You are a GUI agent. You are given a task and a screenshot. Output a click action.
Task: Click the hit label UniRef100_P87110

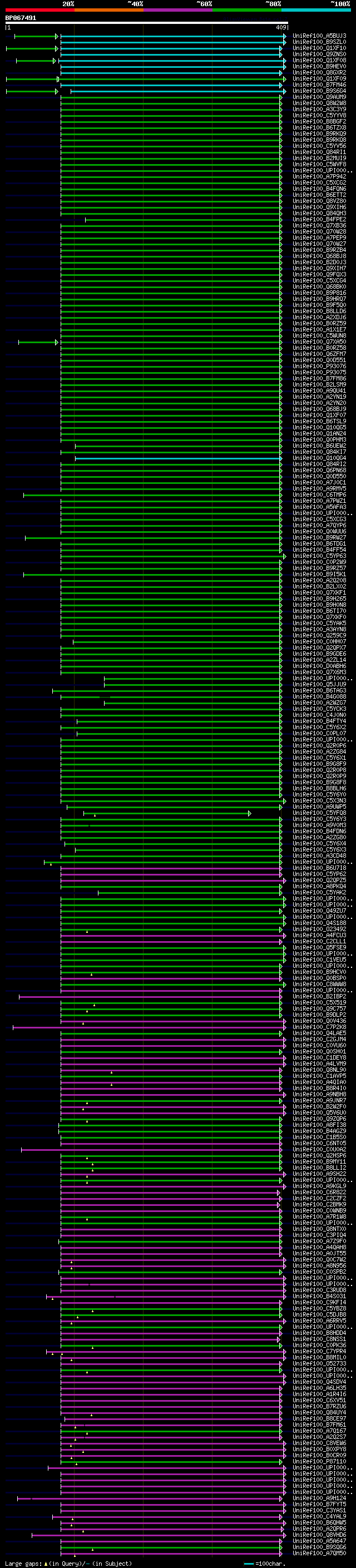(x=319, y=1461)
